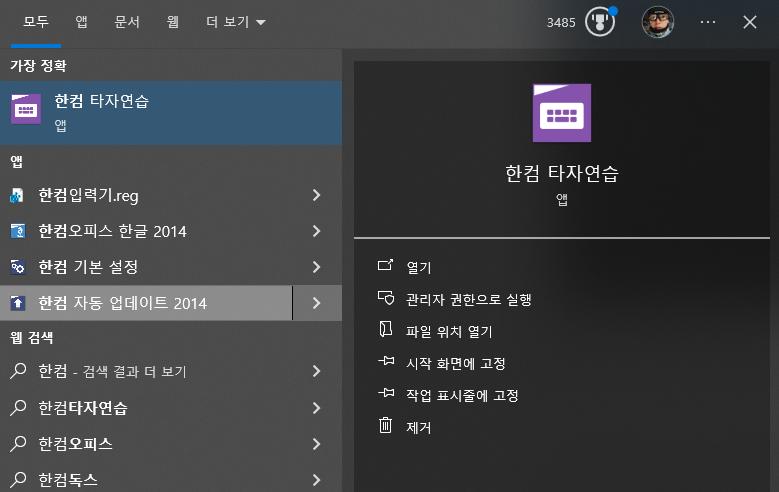The width and height of the screenshot is (779, 492).
Task: Select the 한컴타자연습 web suggestion
Action: 147,408
